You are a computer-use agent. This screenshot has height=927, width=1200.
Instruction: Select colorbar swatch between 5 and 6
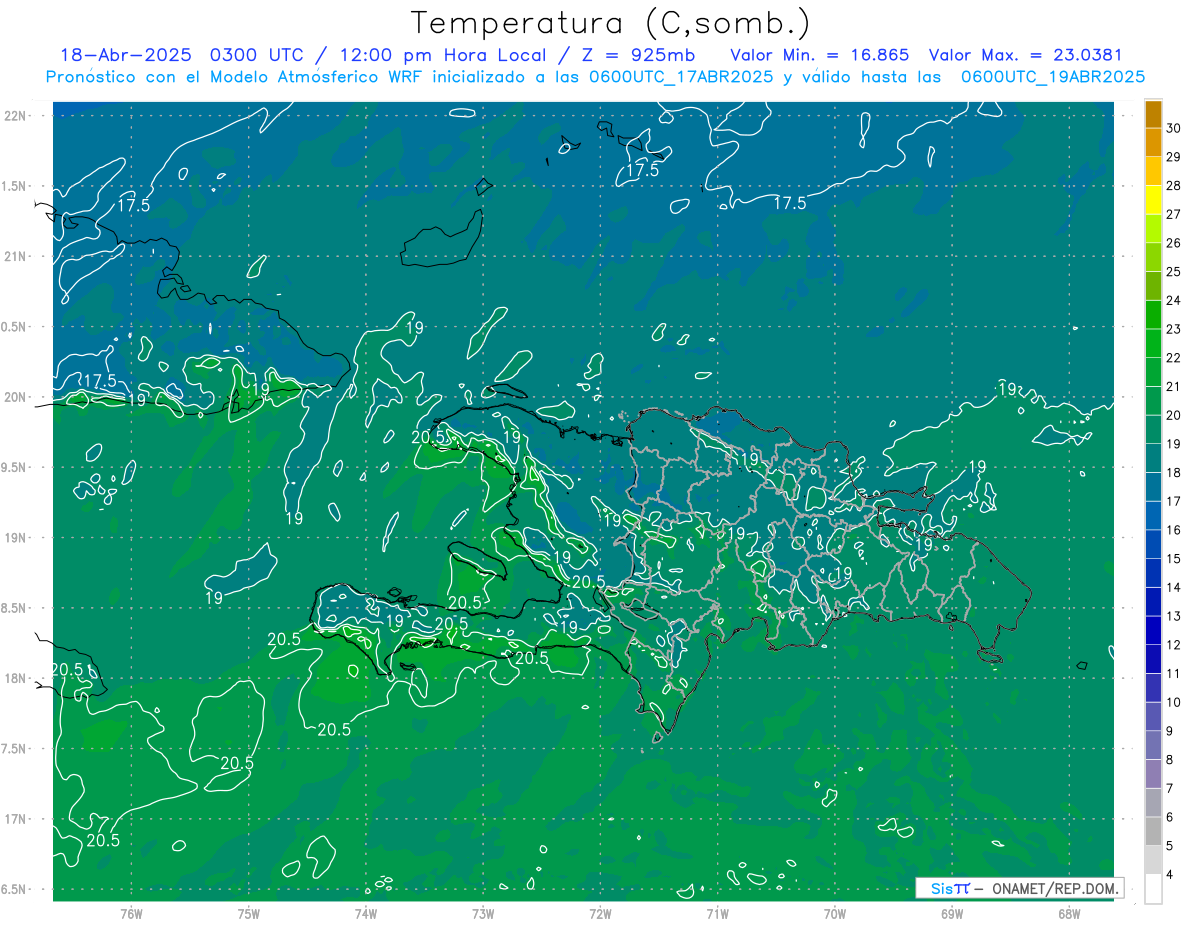pos(1154,832)
